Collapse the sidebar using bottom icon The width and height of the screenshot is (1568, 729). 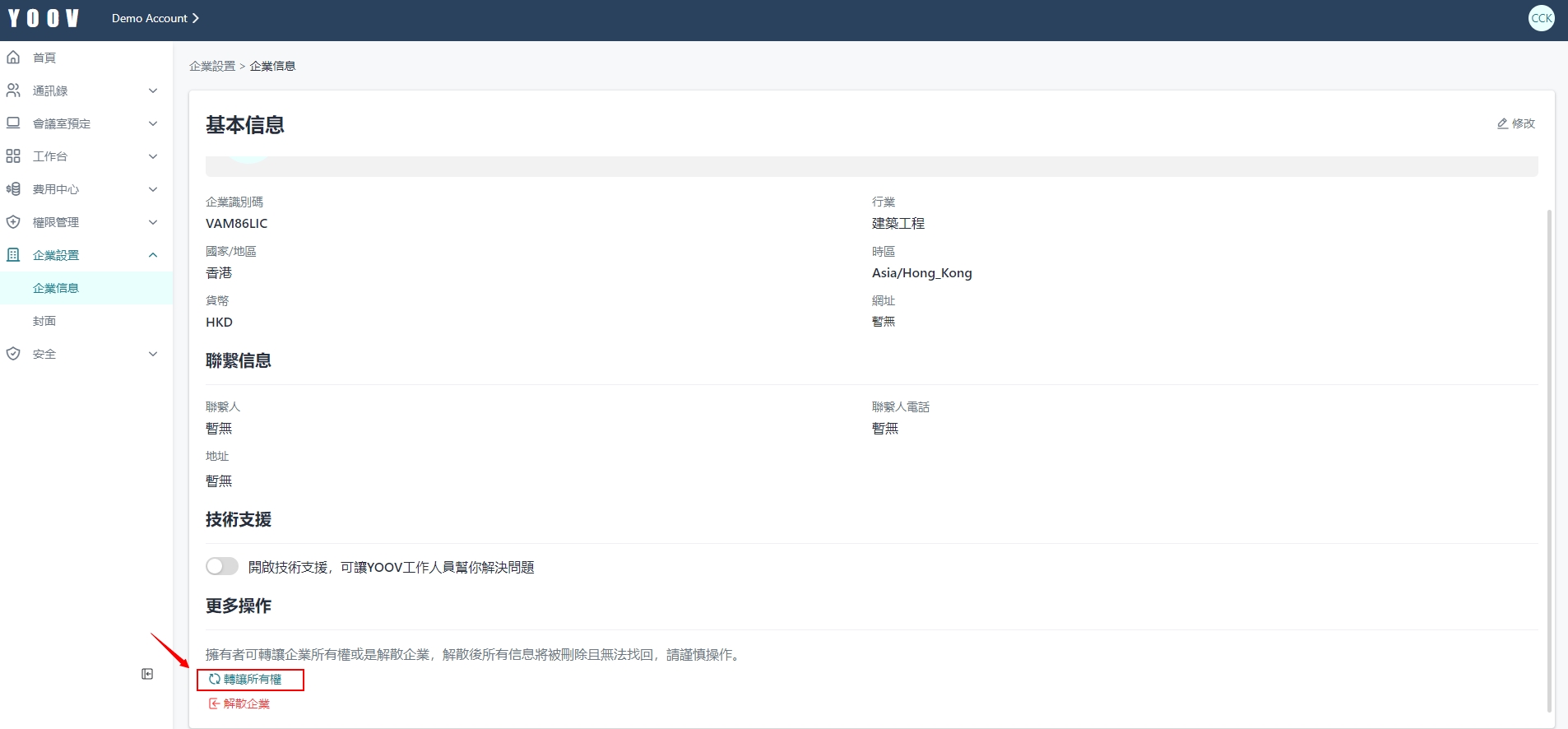pyautogui.click(x=147, y=674)
